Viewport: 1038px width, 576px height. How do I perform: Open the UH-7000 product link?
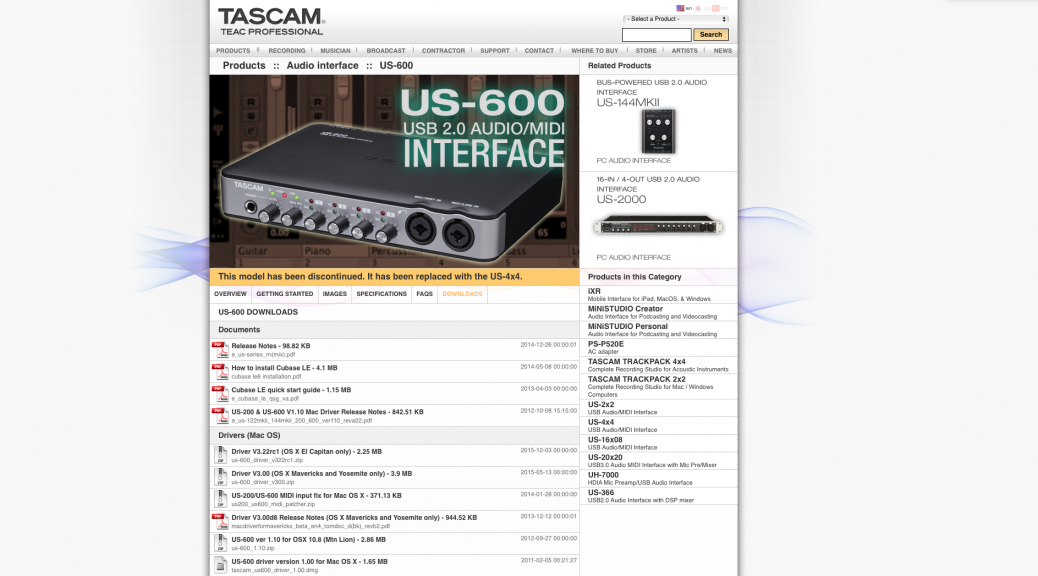pos(603,475)
